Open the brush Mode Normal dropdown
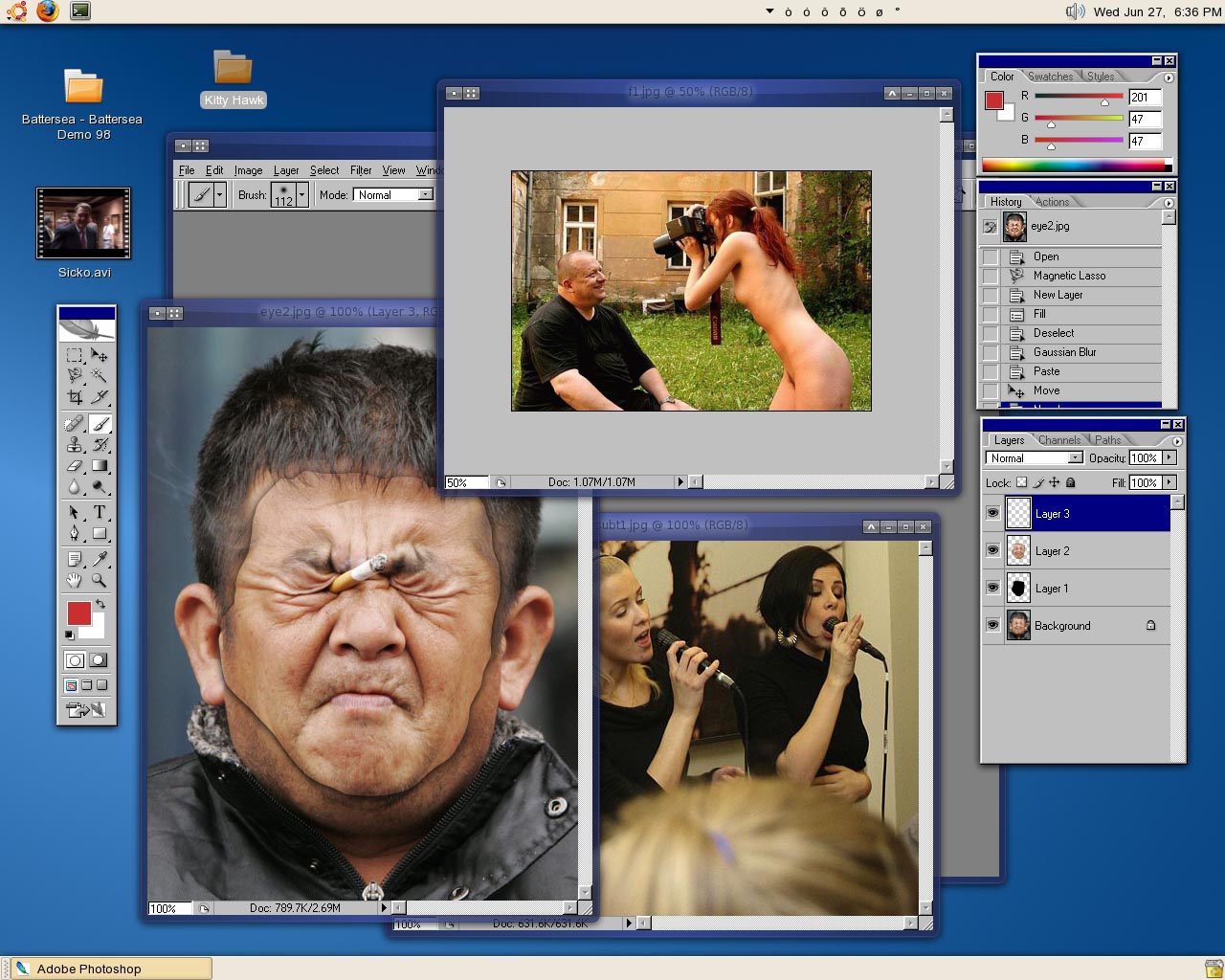Image resolution: width=1225 pixels, height=980 pixels. point(392,194)
